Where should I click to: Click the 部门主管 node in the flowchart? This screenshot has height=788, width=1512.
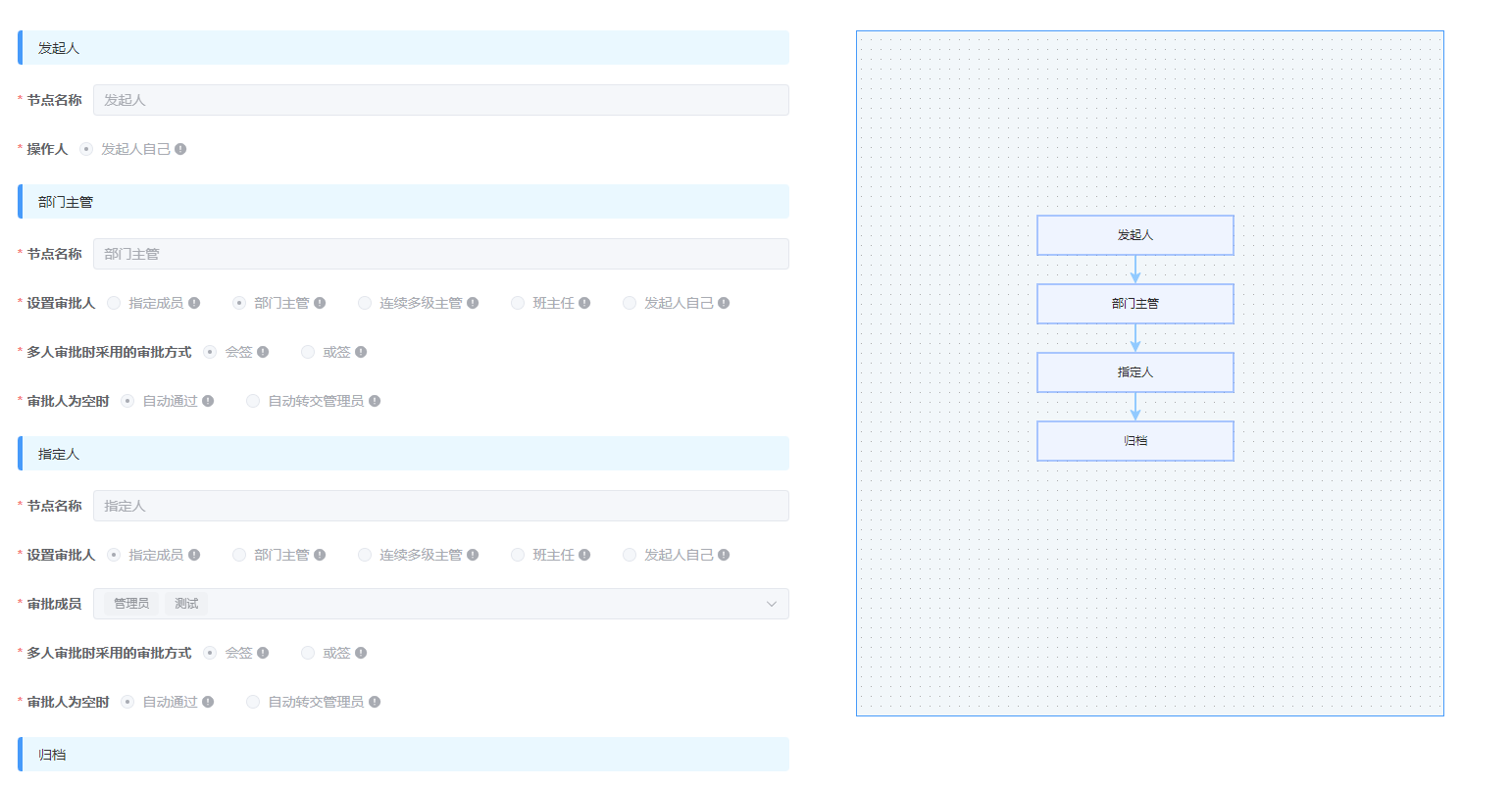point(1134,304)
